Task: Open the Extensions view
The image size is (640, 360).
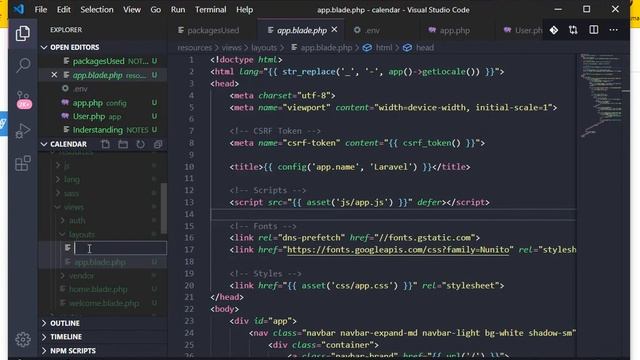Action: 23,163
